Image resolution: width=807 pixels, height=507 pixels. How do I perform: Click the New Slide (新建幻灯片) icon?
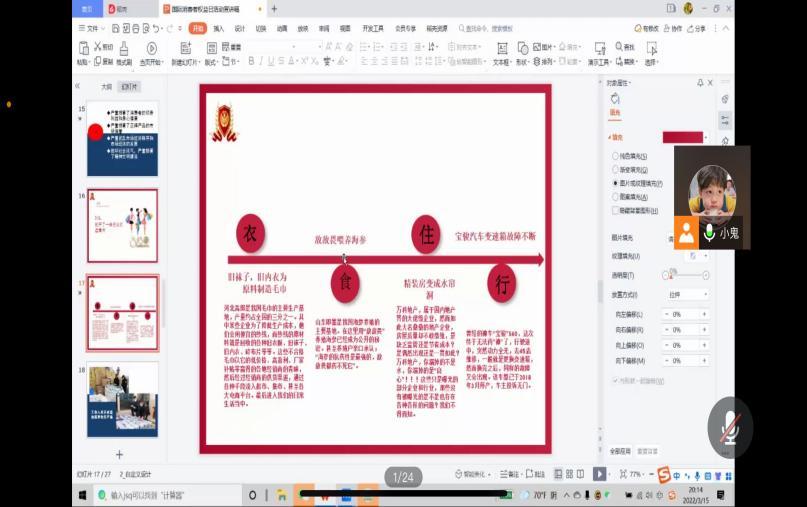coord(182,48)
